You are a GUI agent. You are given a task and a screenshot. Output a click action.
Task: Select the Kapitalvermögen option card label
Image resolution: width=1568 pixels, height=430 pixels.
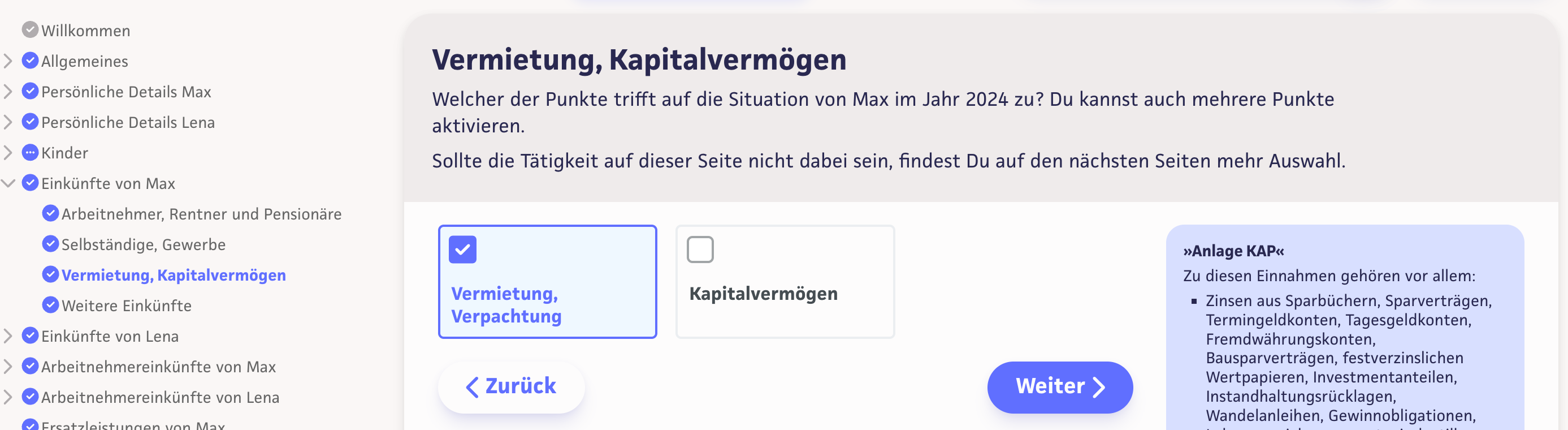763,294
